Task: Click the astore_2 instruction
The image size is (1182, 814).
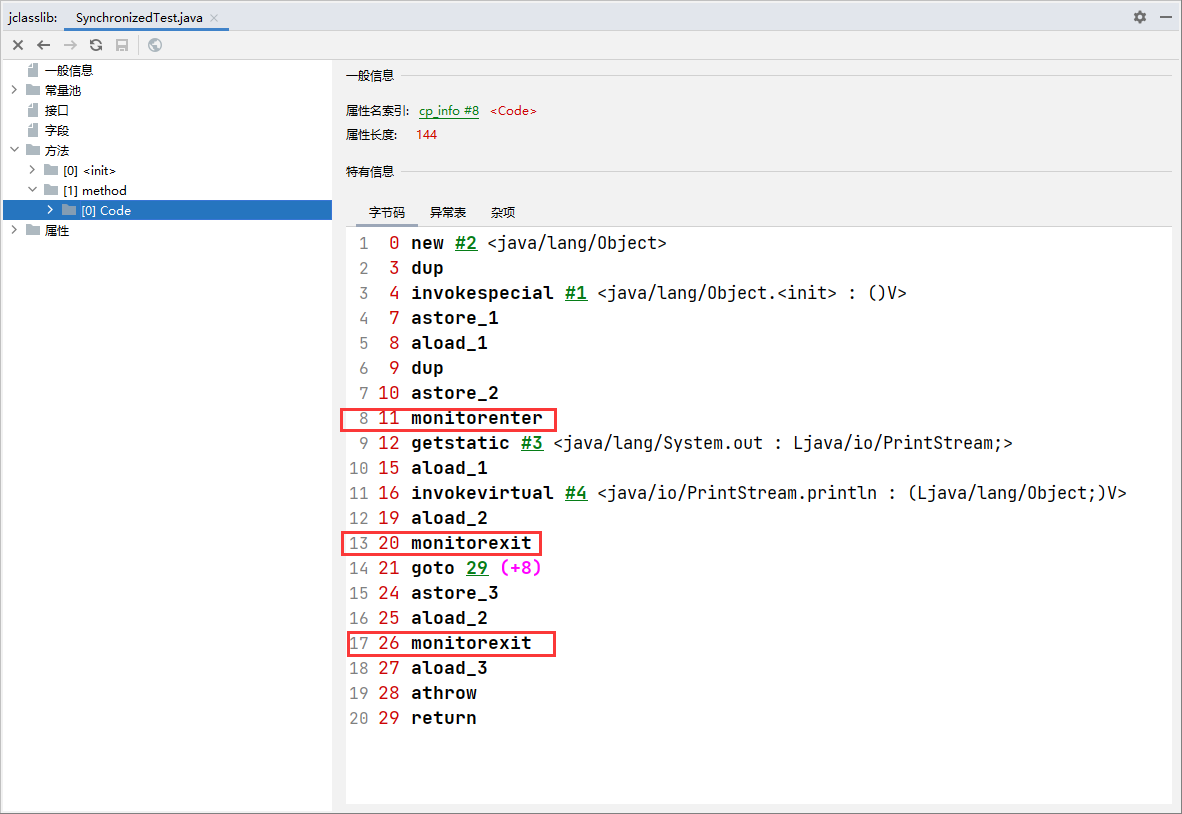Action: coord(455,393)
